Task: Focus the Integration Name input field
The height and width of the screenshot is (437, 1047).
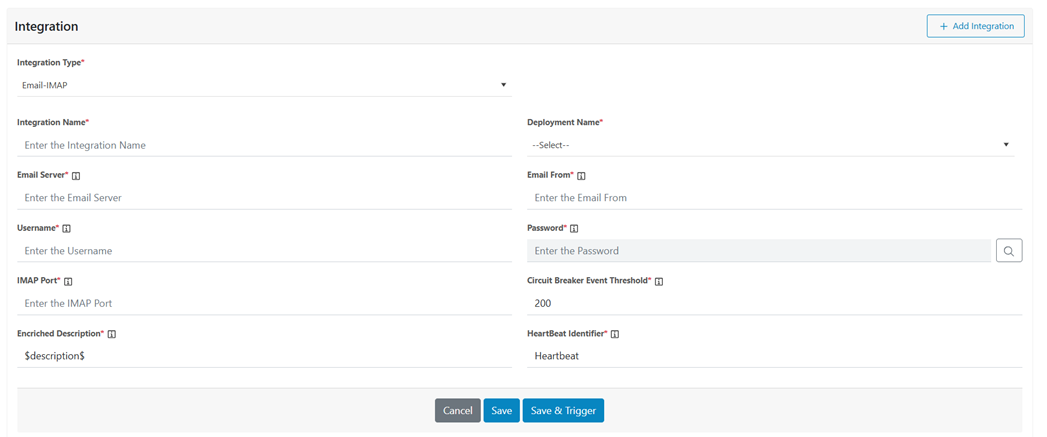Action: tap(264, 146)
